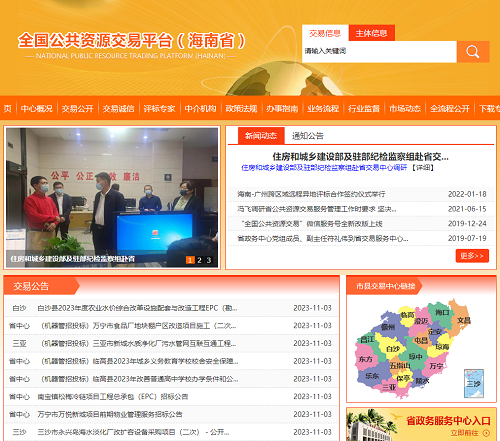This screenshot has width=500, height=441.
Task: Open the 业务流程 menu item
Action: [x=323, y=109]
